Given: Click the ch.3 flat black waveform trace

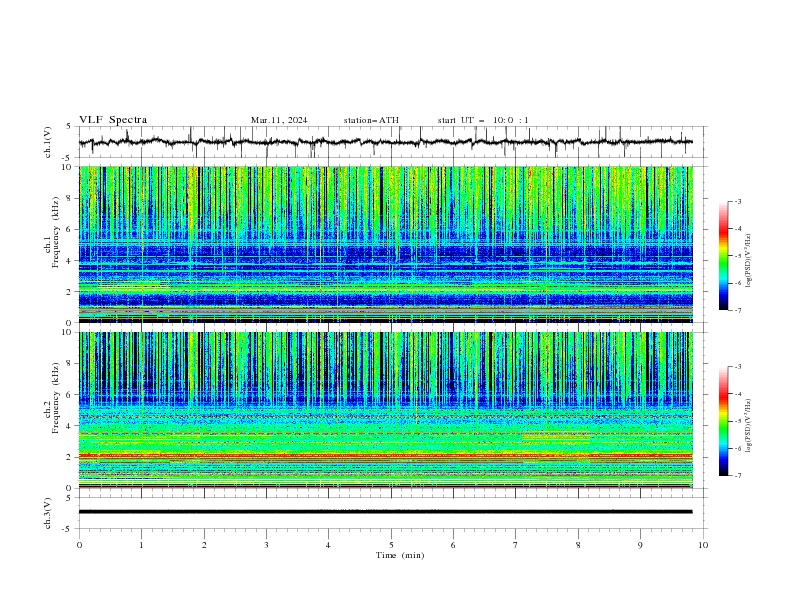Looking at the screenshot, I should [385, 512].
